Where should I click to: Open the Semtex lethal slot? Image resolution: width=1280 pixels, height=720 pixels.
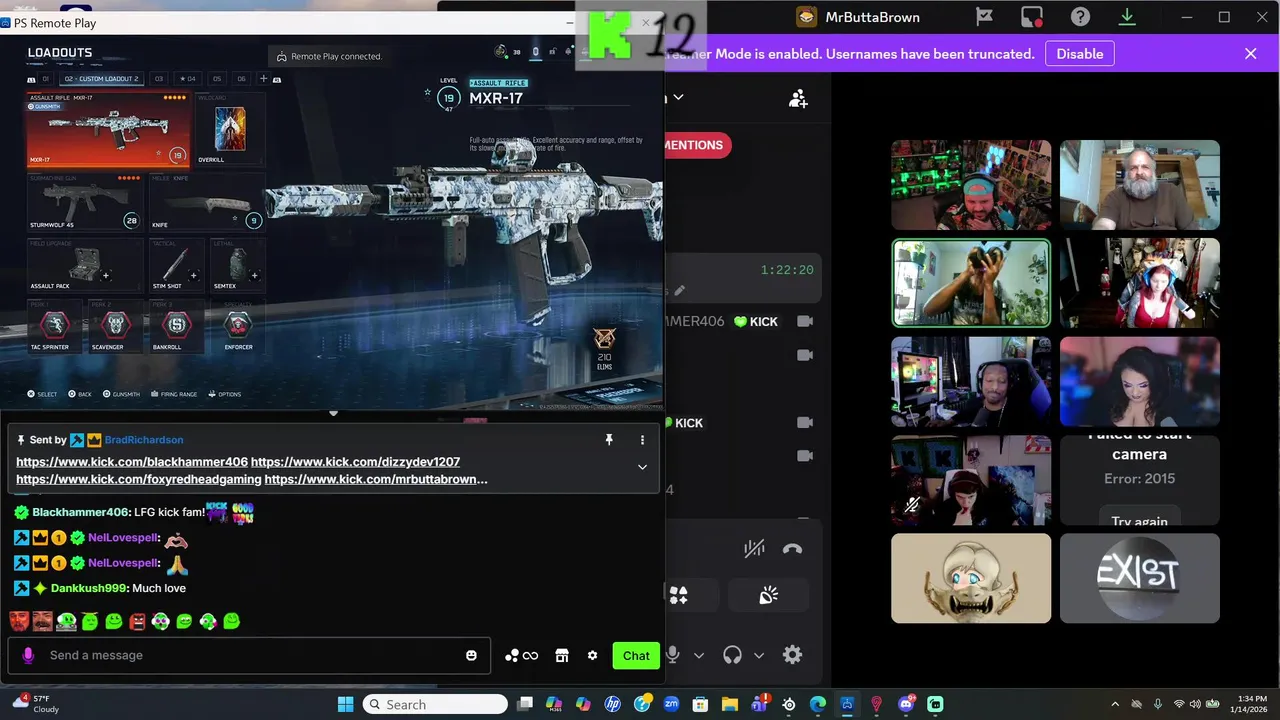(238, 264)
